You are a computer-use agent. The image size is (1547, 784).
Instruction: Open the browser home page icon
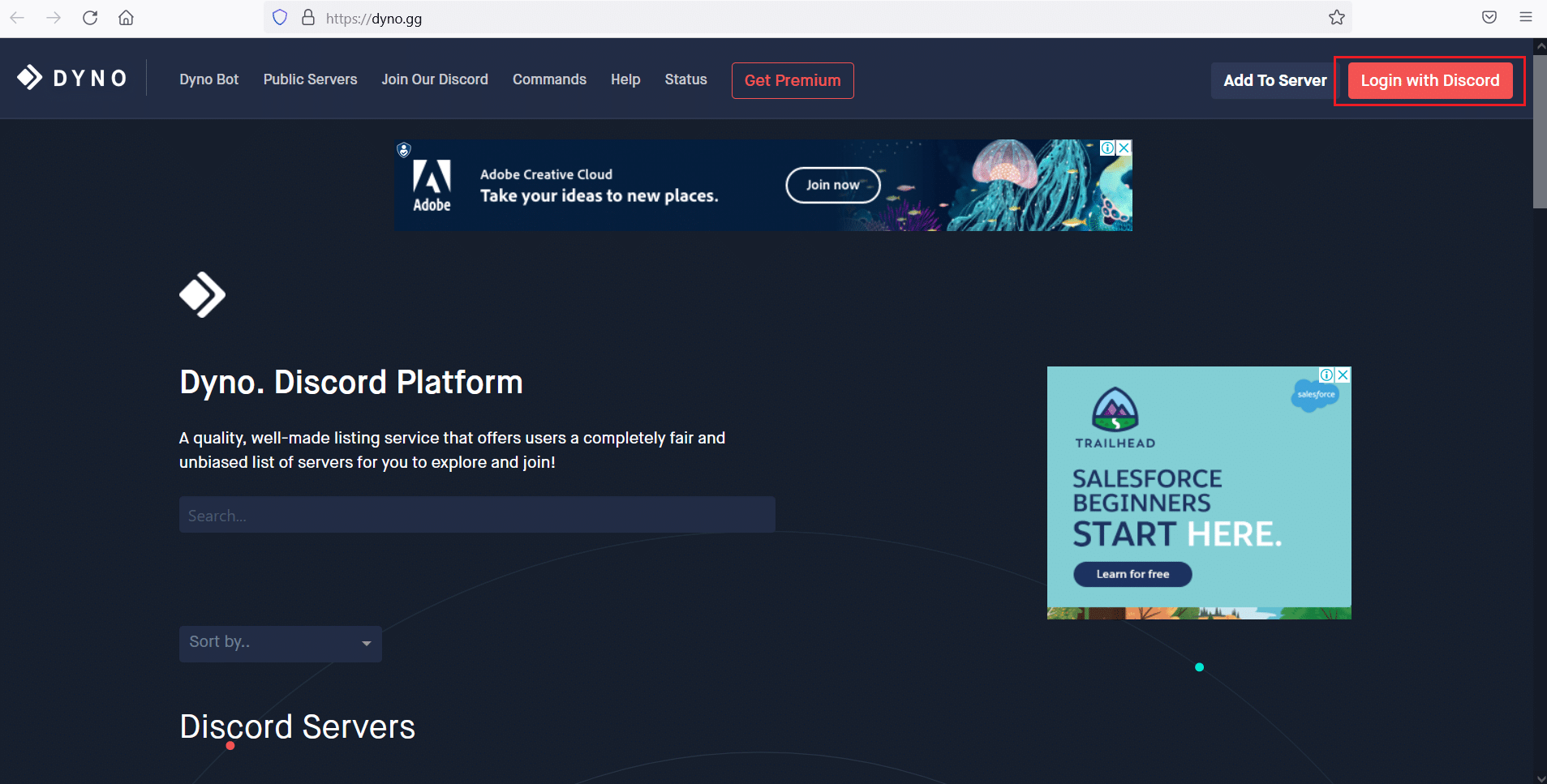[x=126, y=17]
